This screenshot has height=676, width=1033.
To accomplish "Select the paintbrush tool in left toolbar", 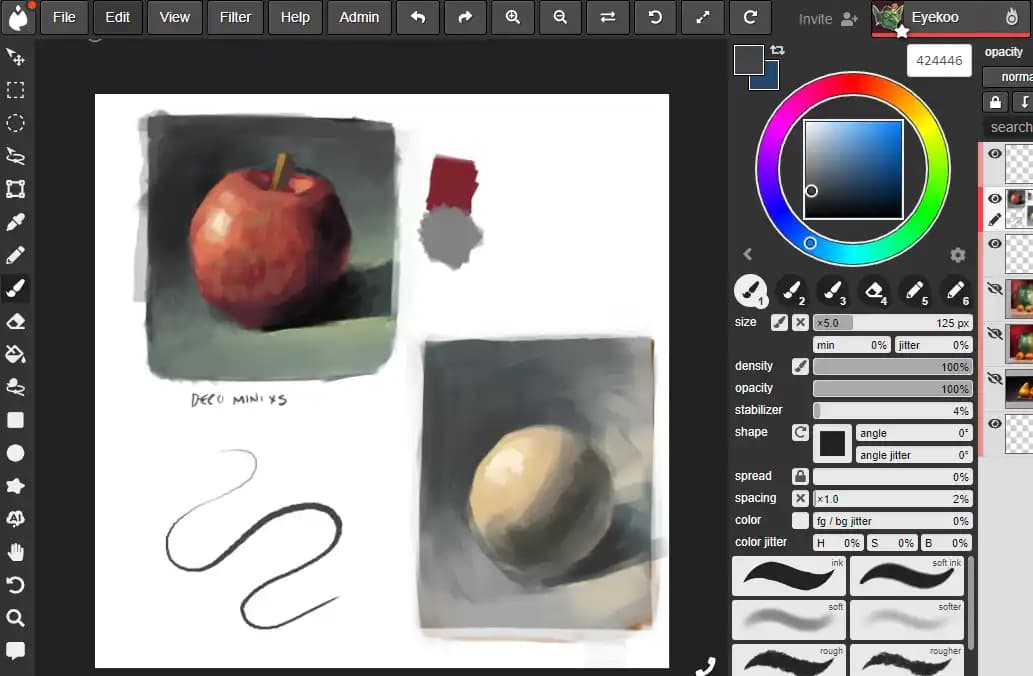I will click(x=15, y=288).
